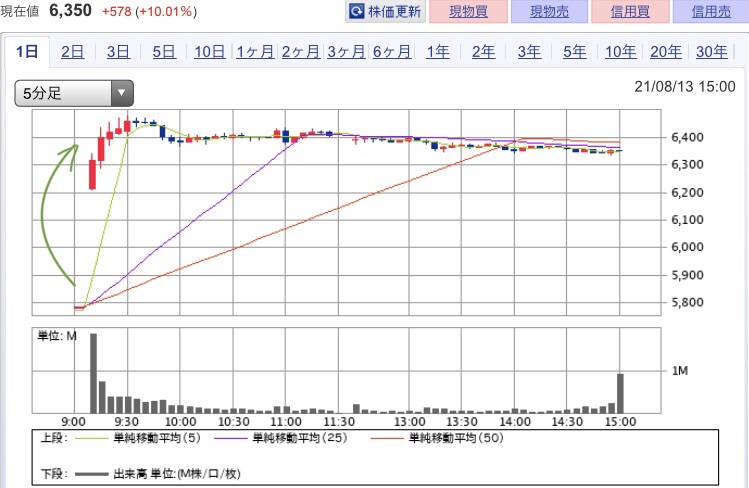Click the 株価更新 refresh icon
Viewport: 749px width, 488px height.
(x=356, y=11)
